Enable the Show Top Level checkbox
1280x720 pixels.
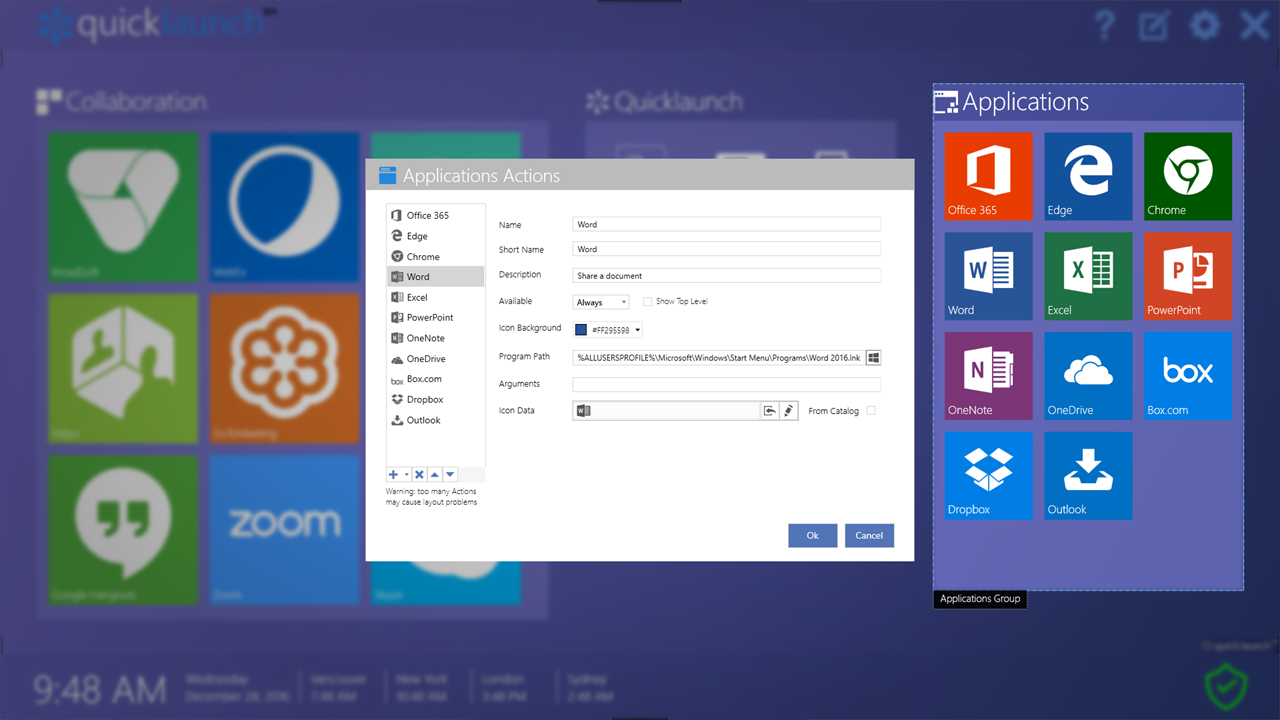point(648,301)
